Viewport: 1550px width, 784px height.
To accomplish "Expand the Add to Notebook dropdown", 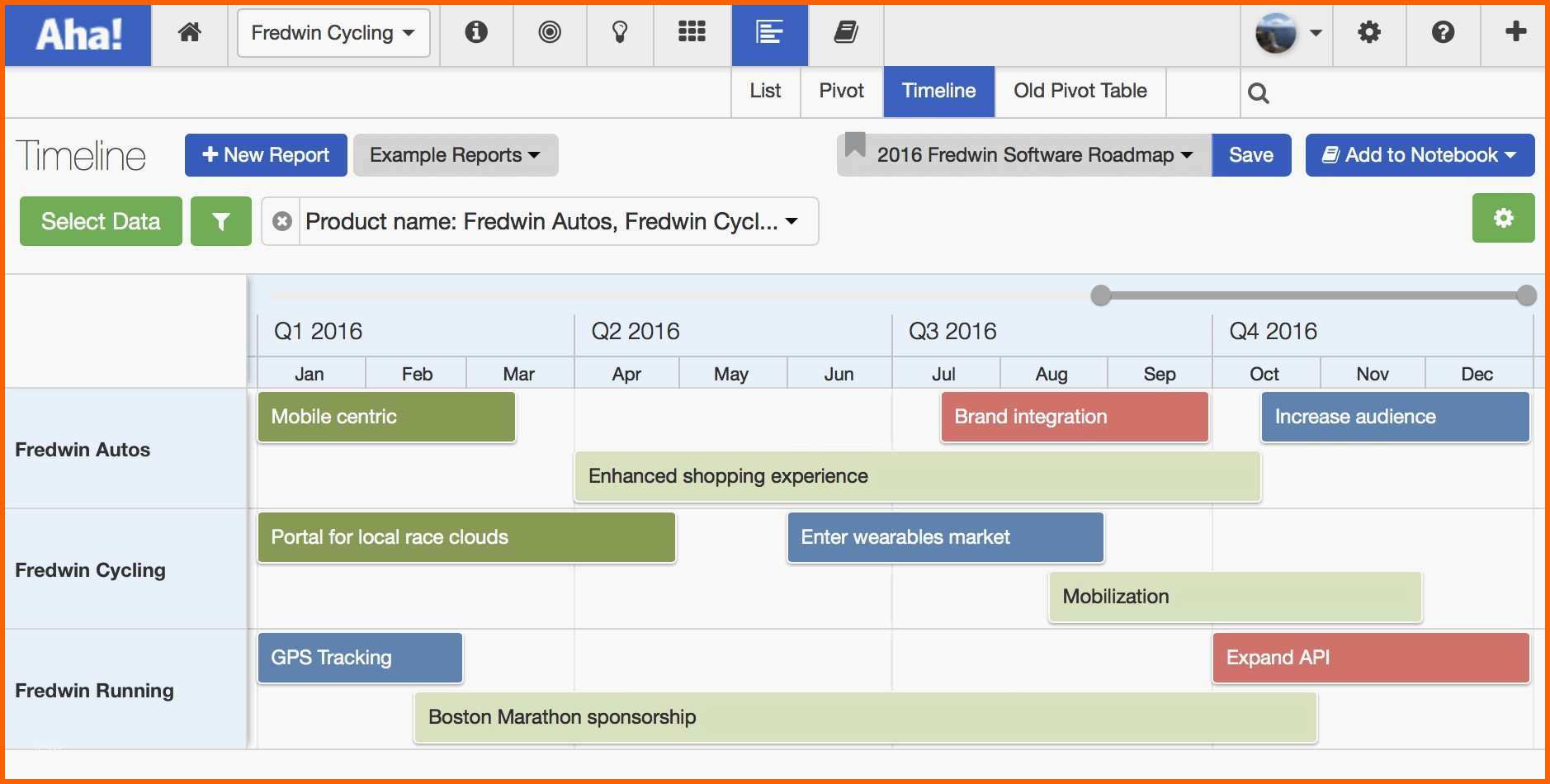I will pos(1420,155).
